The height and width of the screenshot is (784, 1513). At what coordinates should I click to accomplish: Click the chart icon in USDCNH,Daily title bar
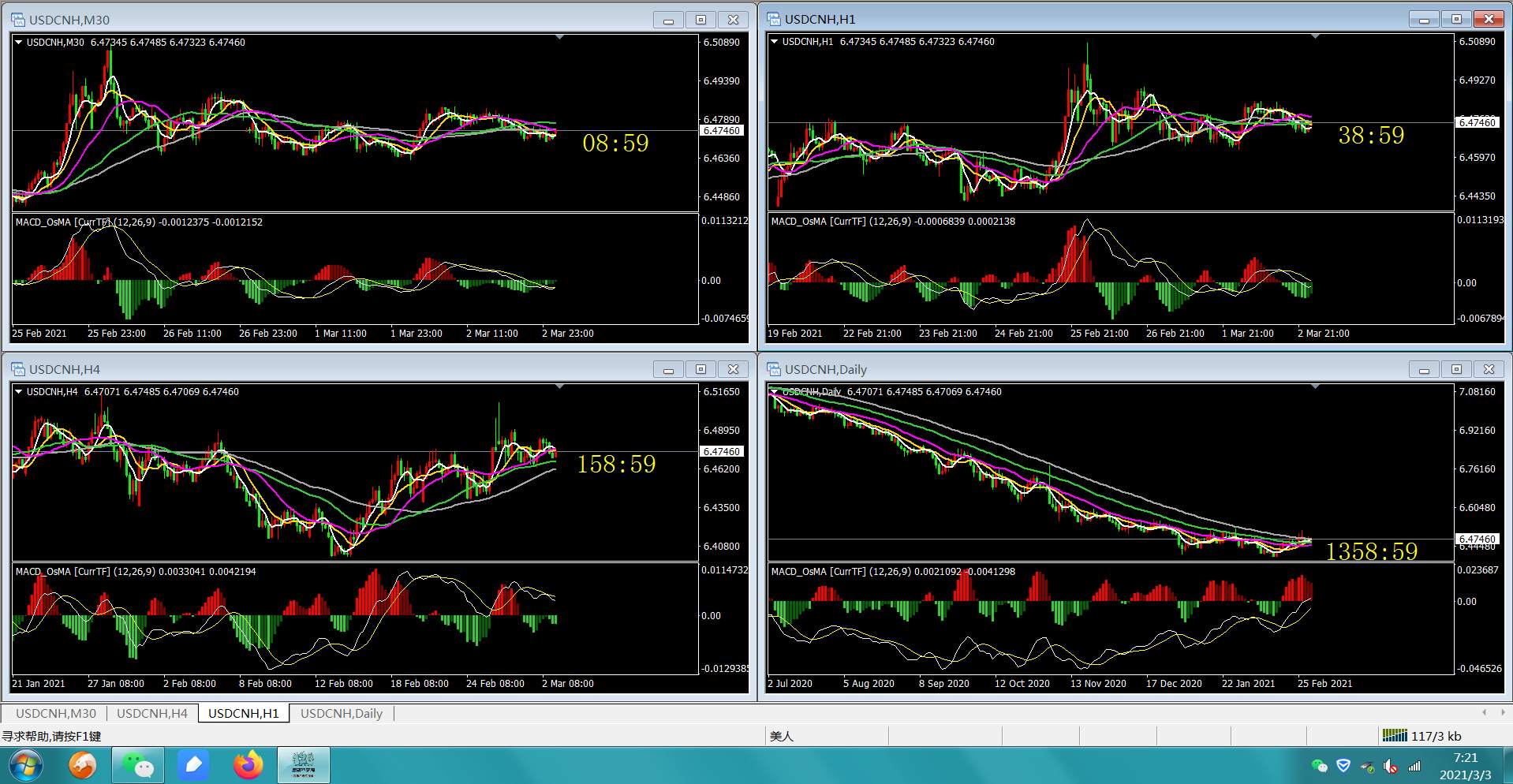[774, 369]
